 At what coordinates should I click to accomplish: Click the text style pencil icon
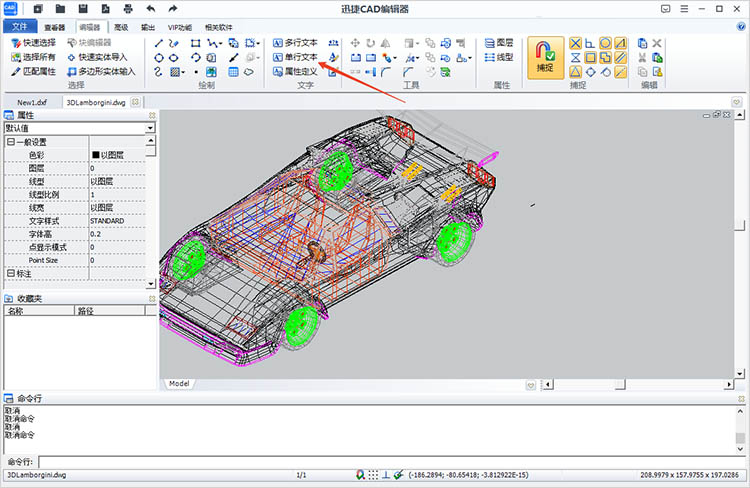333,57
